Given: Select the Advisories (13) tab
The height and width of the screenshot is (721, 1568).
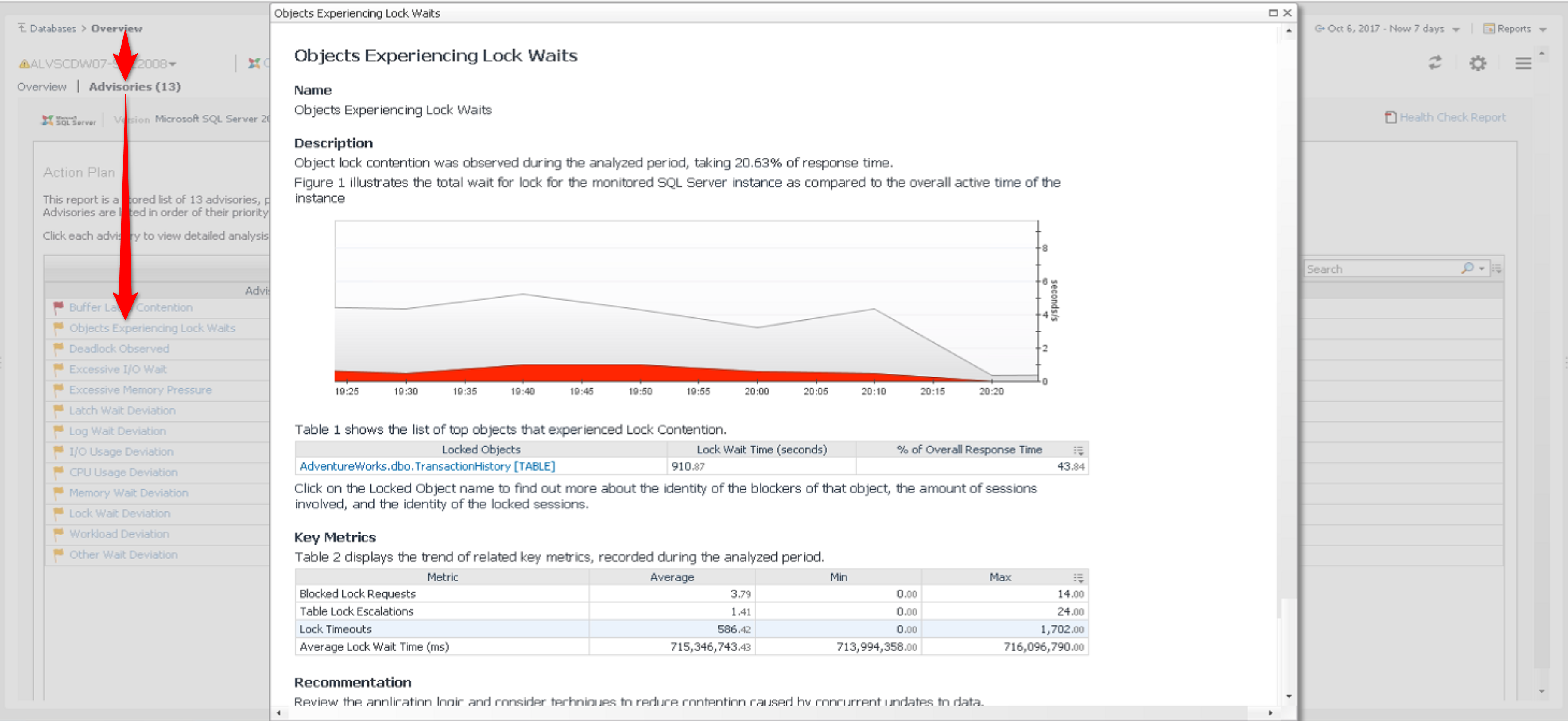Looking at the screenshot, I should pyautogui.click(x=134, y=87).
